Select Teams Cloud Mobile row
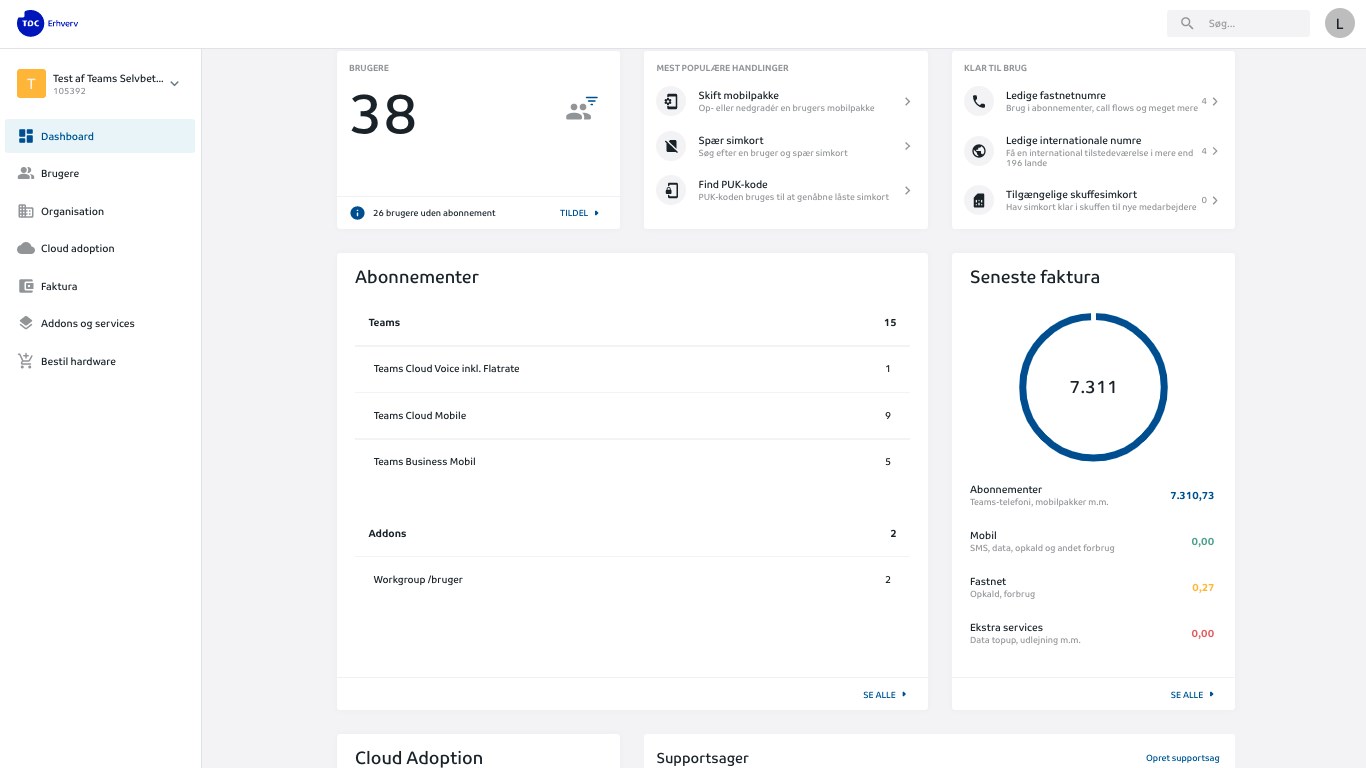Viewport: 1366px width, 768px height. (x=632, y=416)
